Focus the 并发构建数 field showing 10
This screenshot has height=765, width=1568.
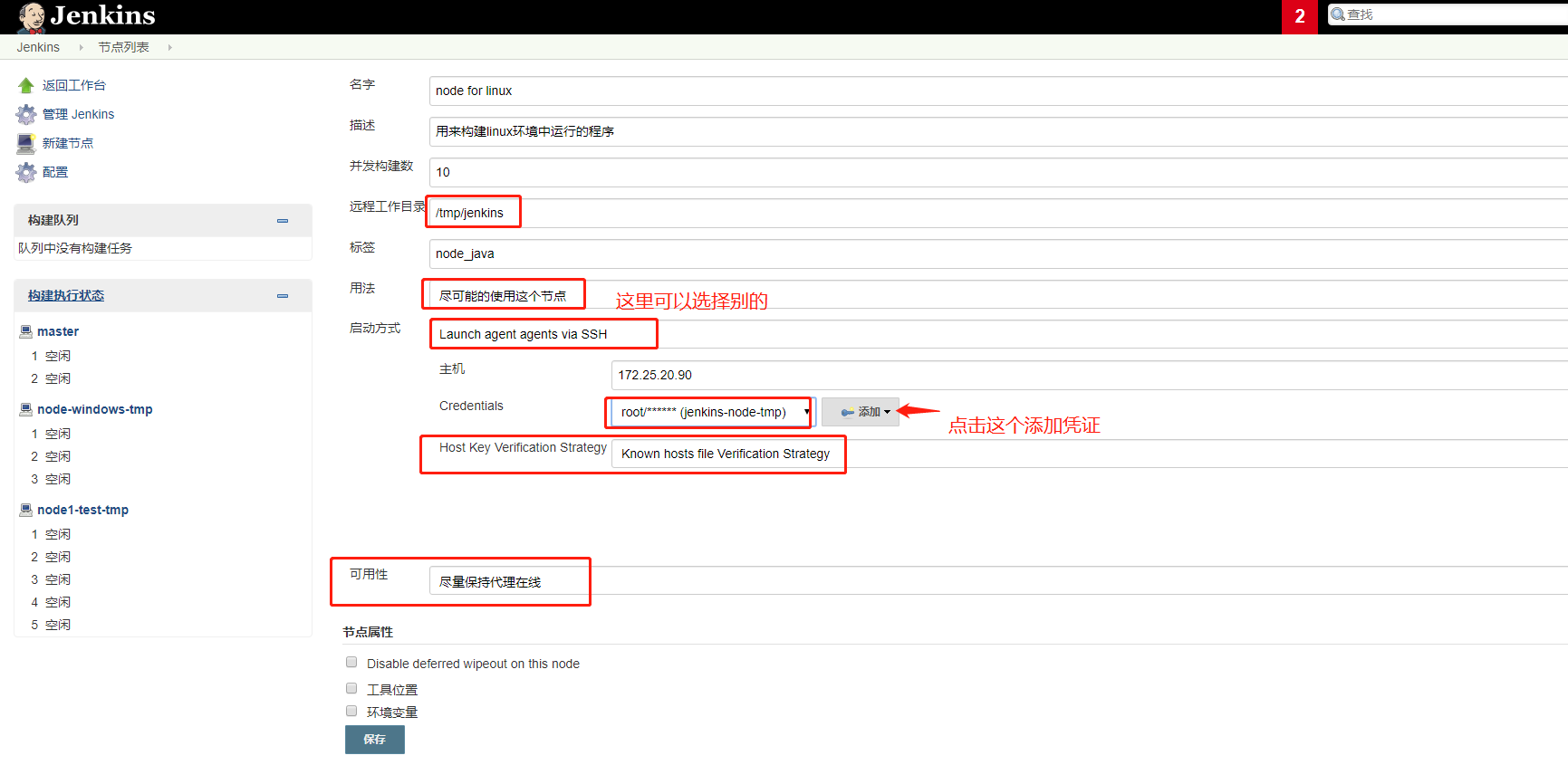click(998, 172)
